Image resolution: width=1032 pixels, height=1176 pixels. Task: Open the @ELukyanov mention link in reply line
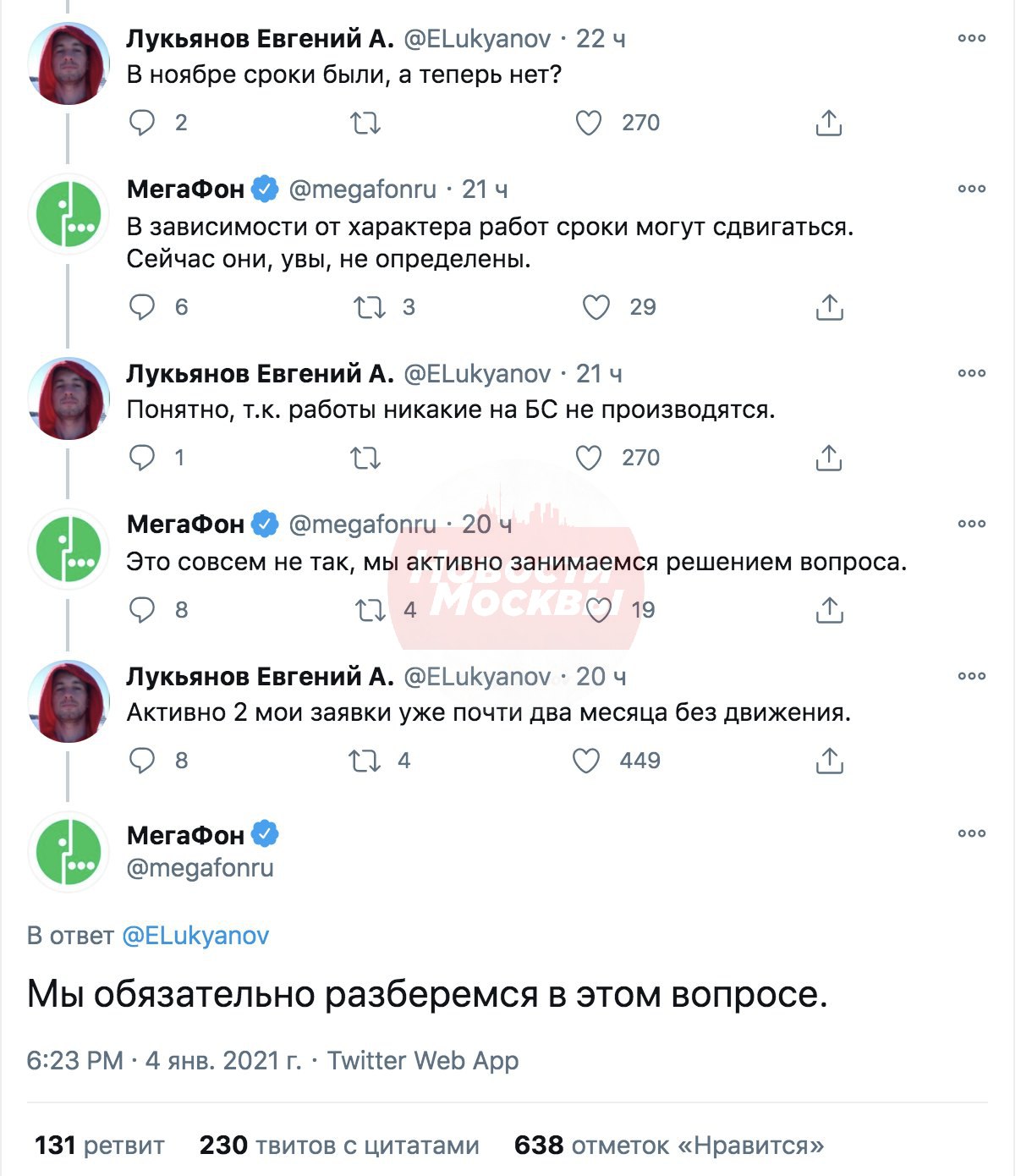point(195,935)
